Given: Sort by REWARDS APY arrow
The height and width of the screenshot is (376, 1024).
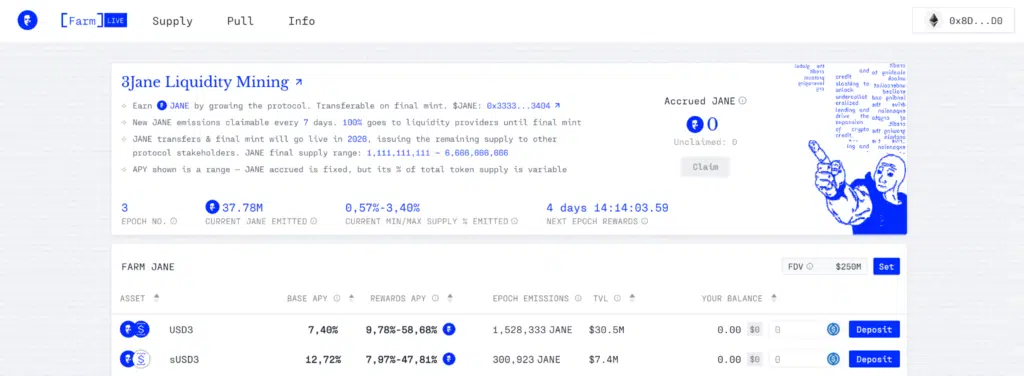Looking at the screenshot, I should coord(449,298).
